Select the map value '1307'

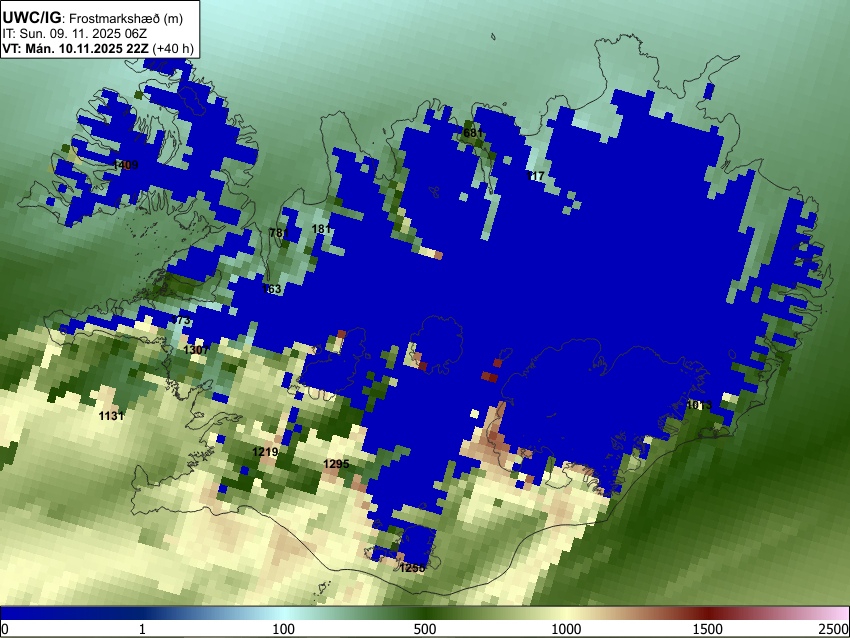196,350
